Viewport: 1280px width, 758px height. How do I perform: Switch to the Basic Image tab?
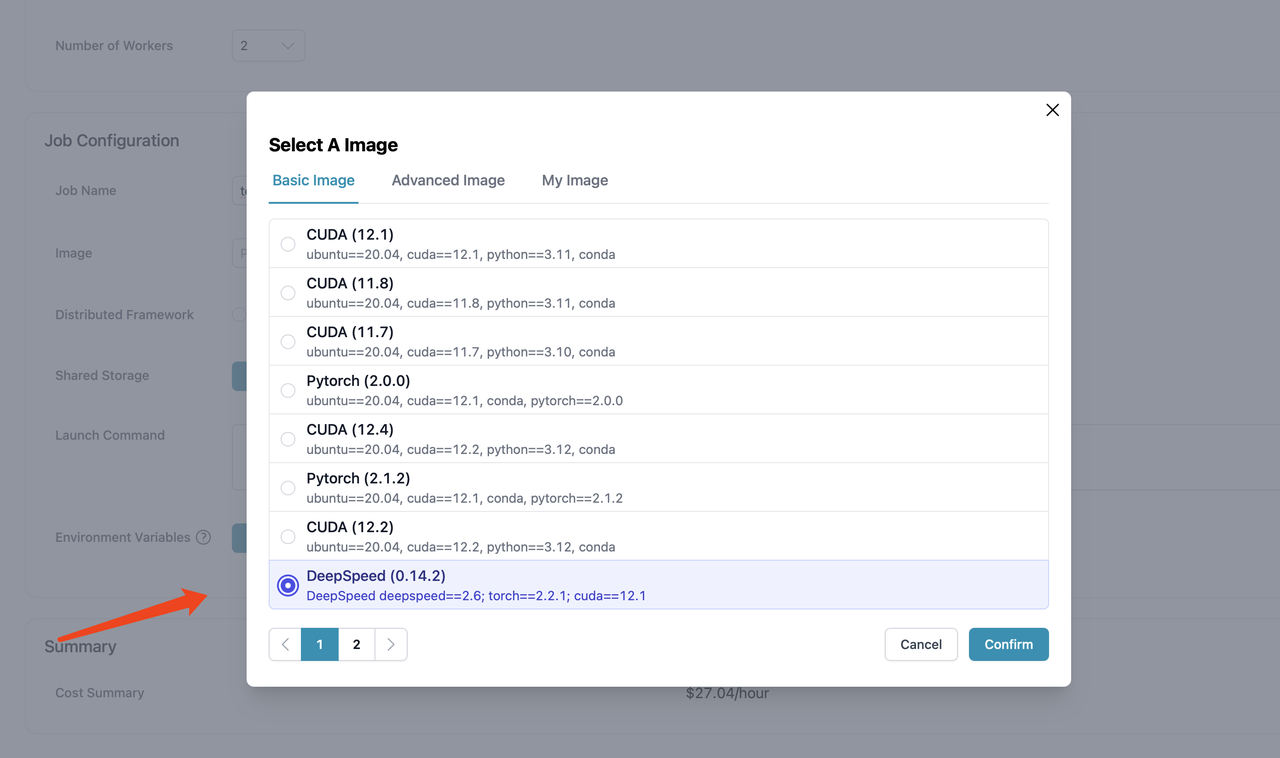[x=314, y=180]
